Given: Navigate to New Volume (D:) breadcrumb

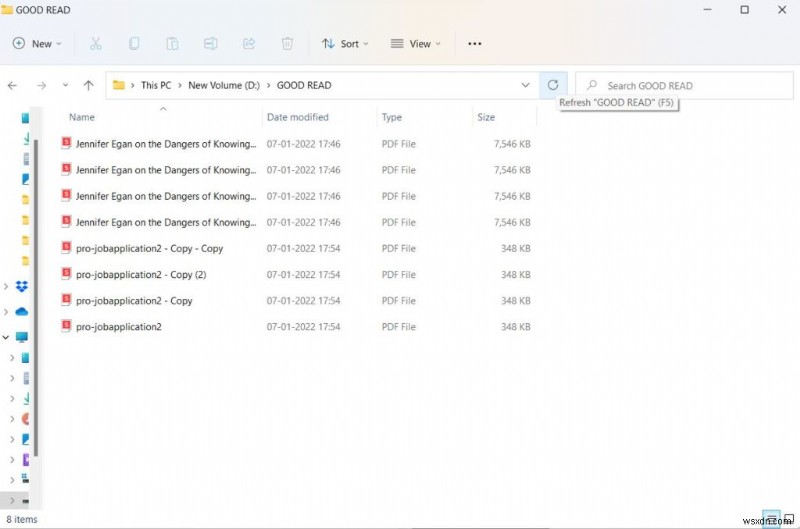Looking at the screenshot, I should click(224, 85).
